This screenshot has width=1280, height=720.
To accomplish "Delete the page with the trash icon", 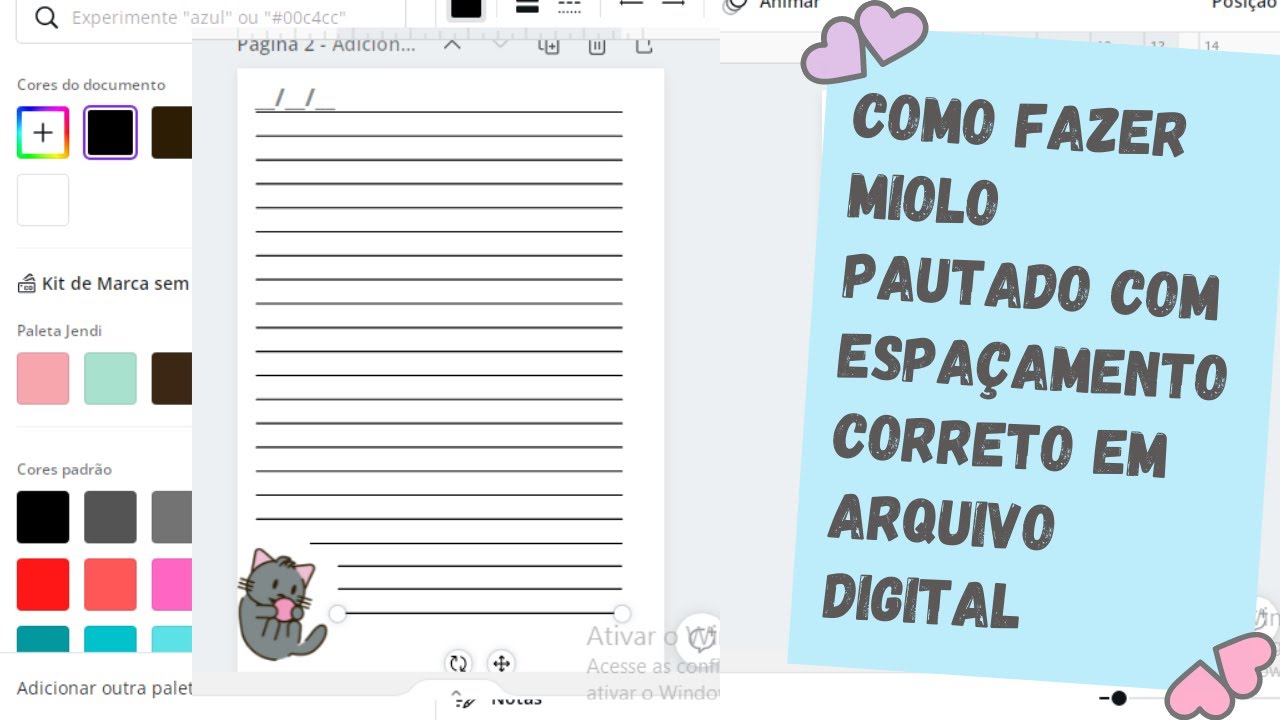I will point(597,45).
